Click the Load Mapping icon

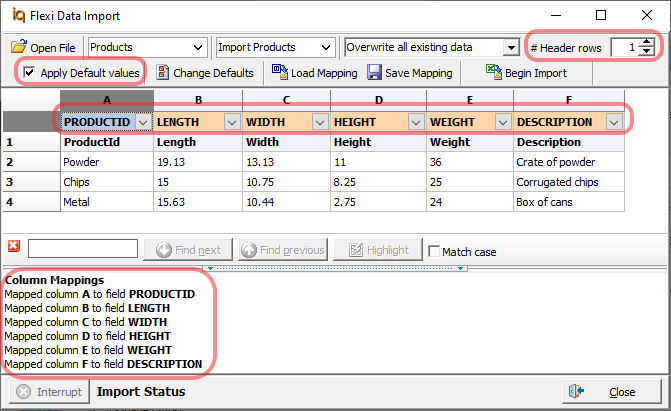pos(280,72)
